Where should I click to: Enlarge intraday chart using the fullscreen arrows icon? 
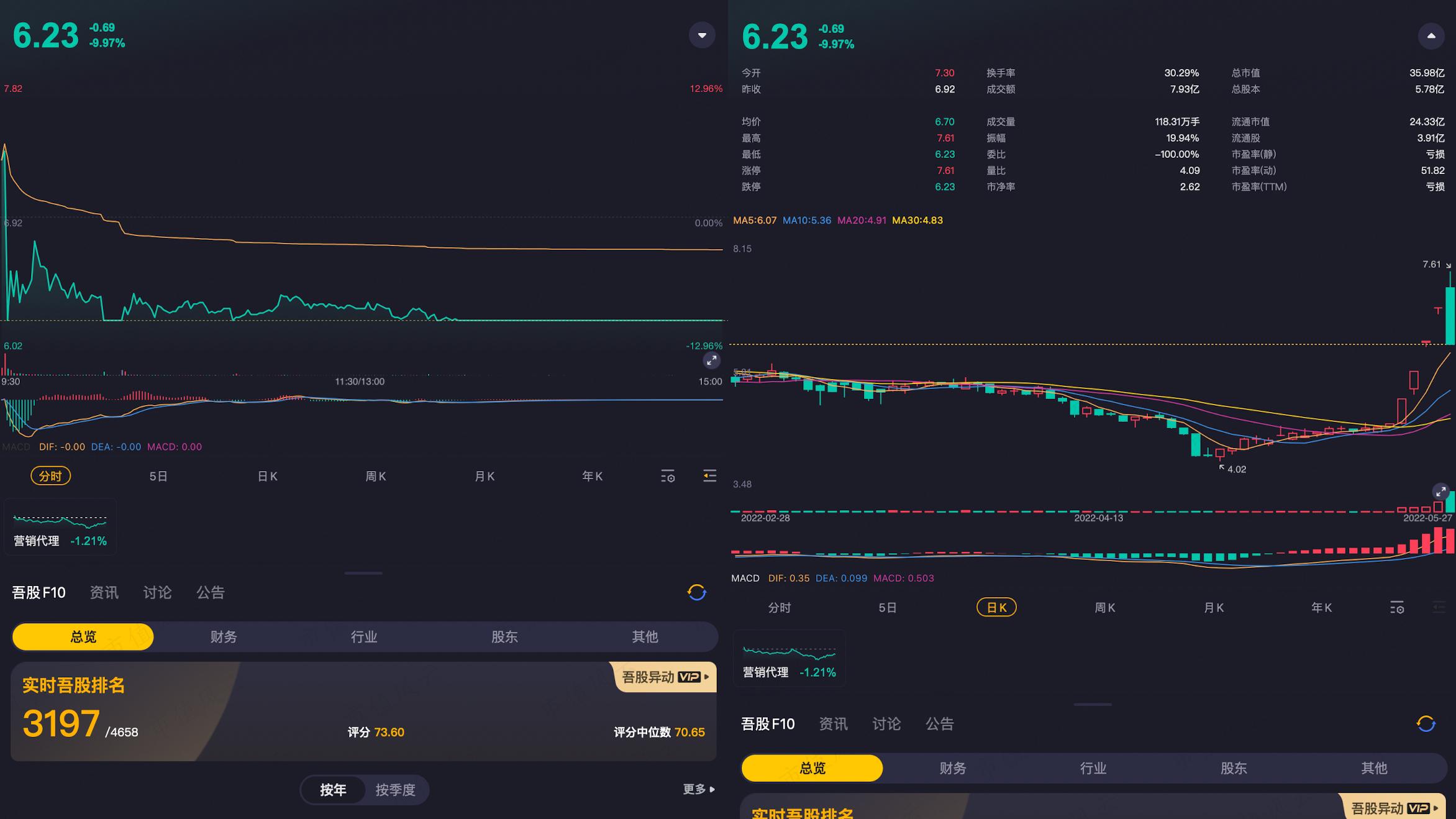tap(711, 360)
